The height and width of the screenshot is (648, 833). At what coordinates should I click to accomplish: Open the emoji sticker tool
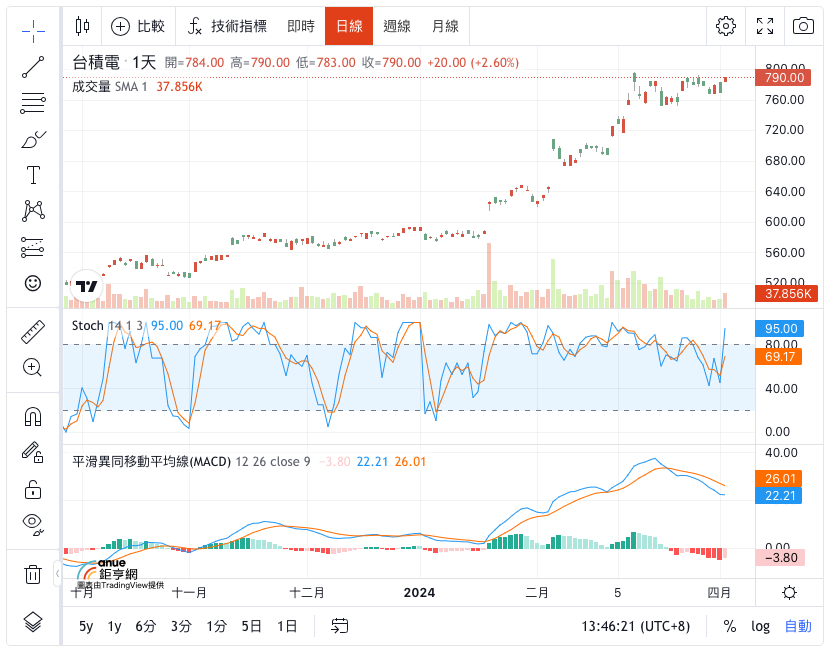(33, 283)
